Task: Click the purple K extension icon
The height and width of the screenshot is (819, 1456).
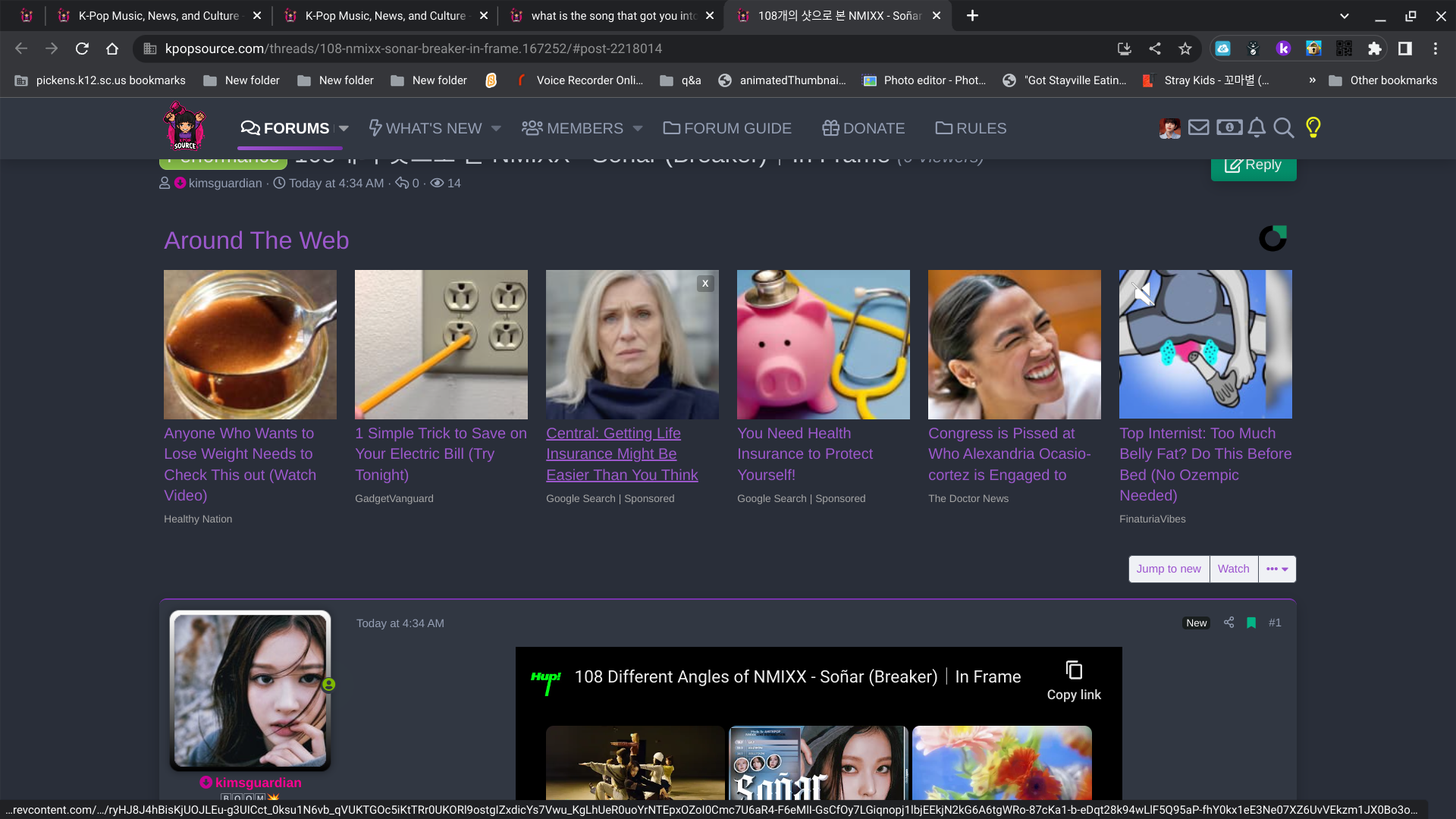Action: tap(1283, 49)
